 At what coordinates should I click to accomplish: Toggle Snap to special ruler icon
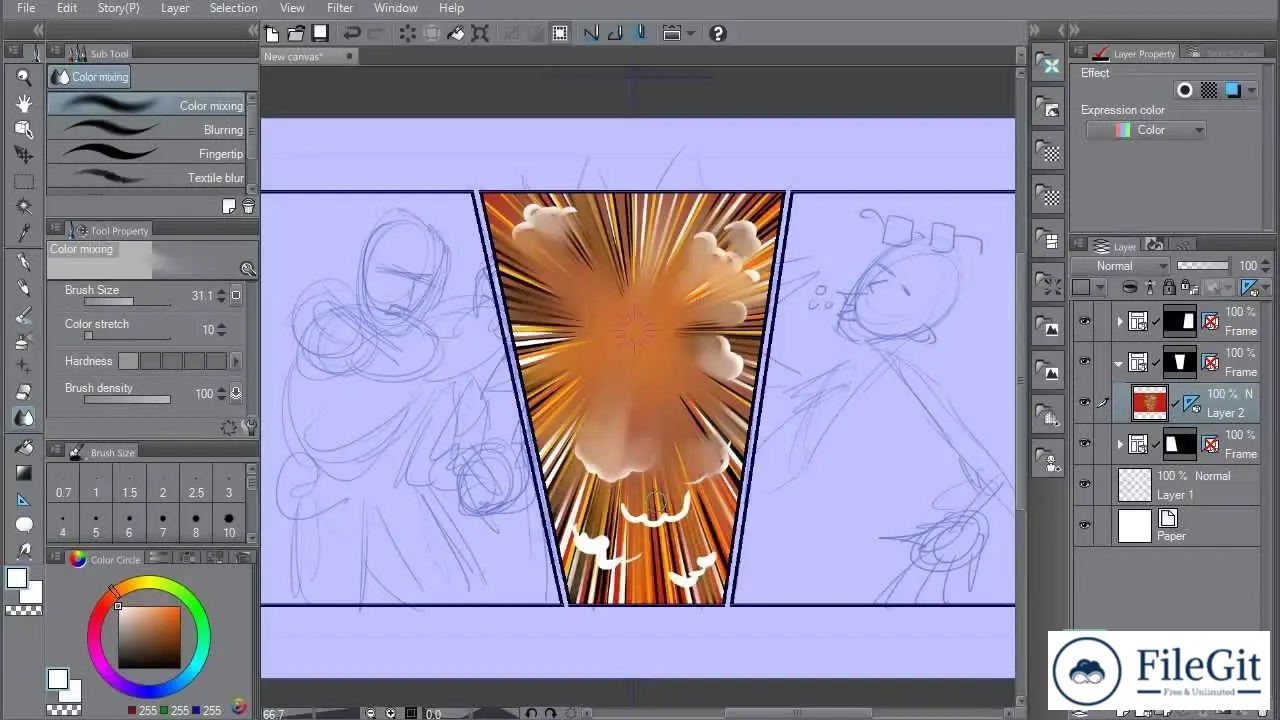click(x=615, y=33)
